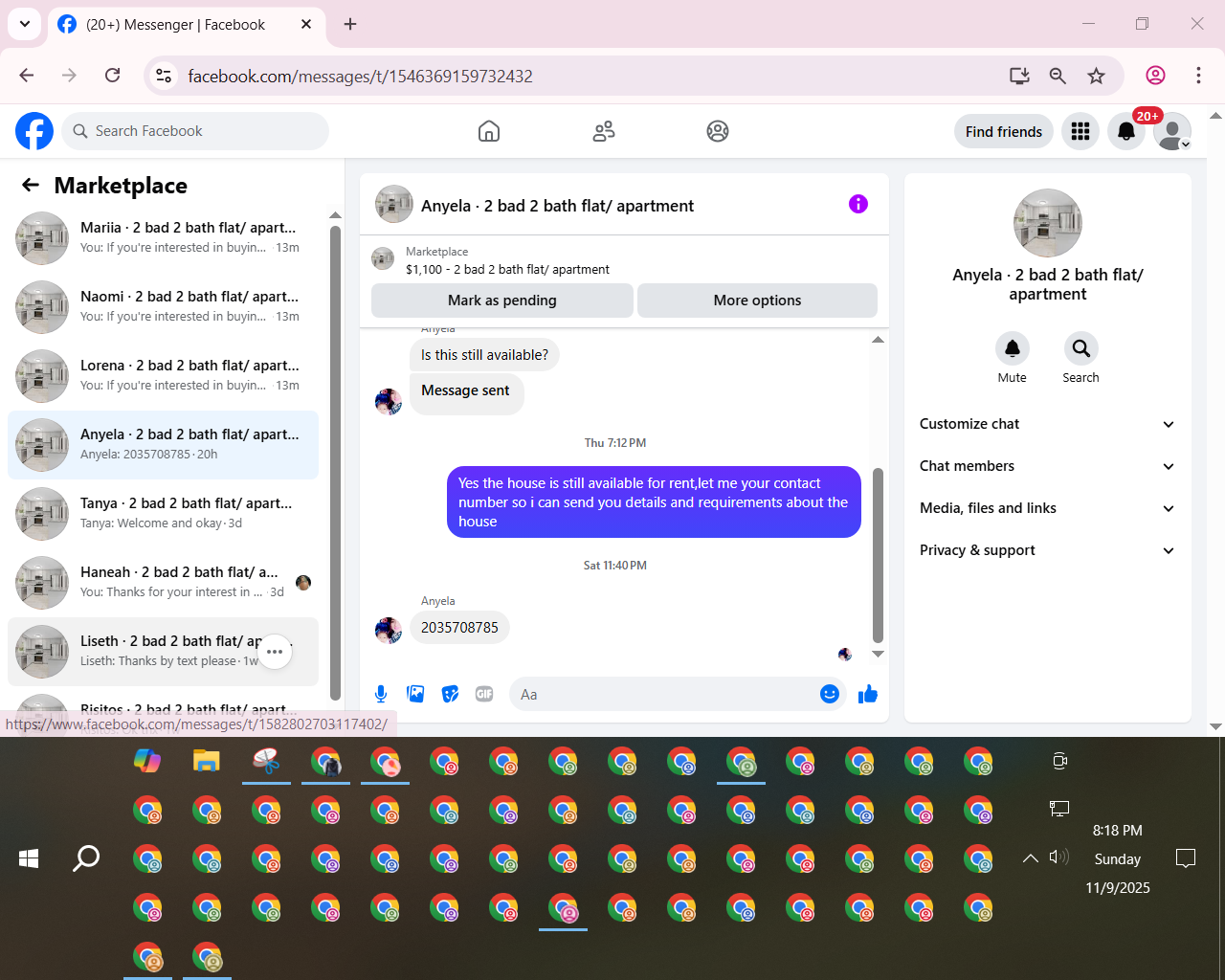Image resolution: width=1225 pixels, height=980 pixels.
Task: Open File Explorer from the taskbar
Action: (x=207, y=762)
